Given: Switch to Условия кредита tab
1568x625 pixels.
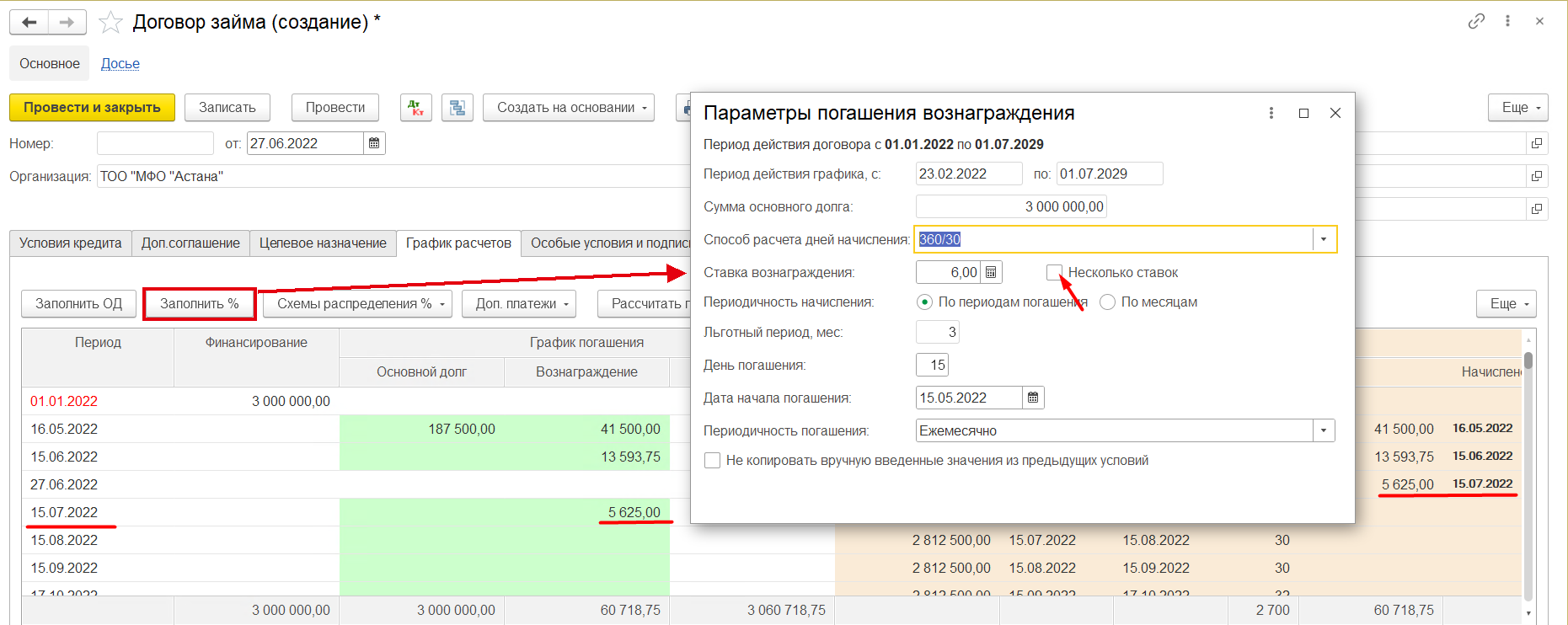Looking at the screenshot, I should tap(71, 243).
